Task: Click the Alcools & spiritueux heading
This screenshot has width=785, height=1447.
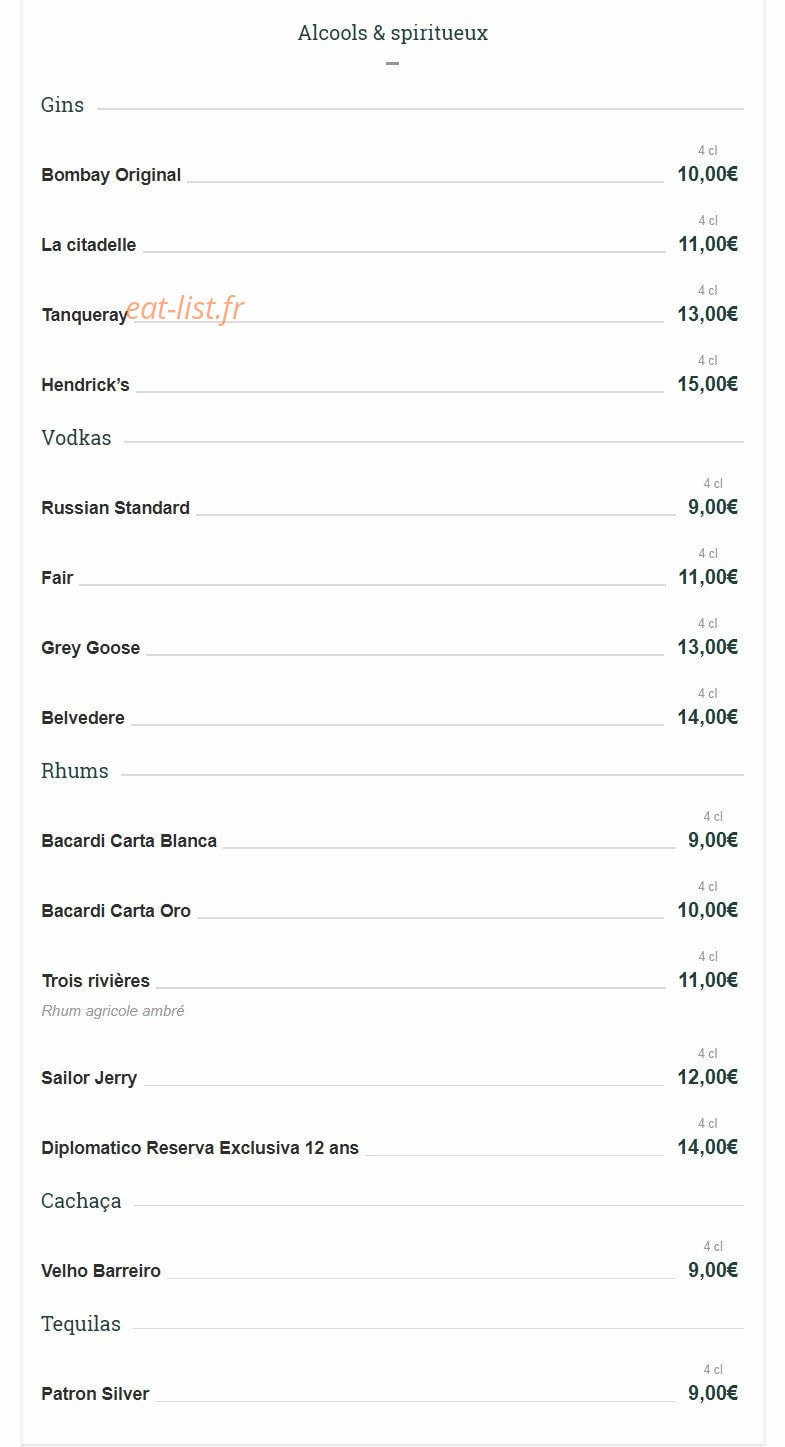Action: (x=392, y=33)
